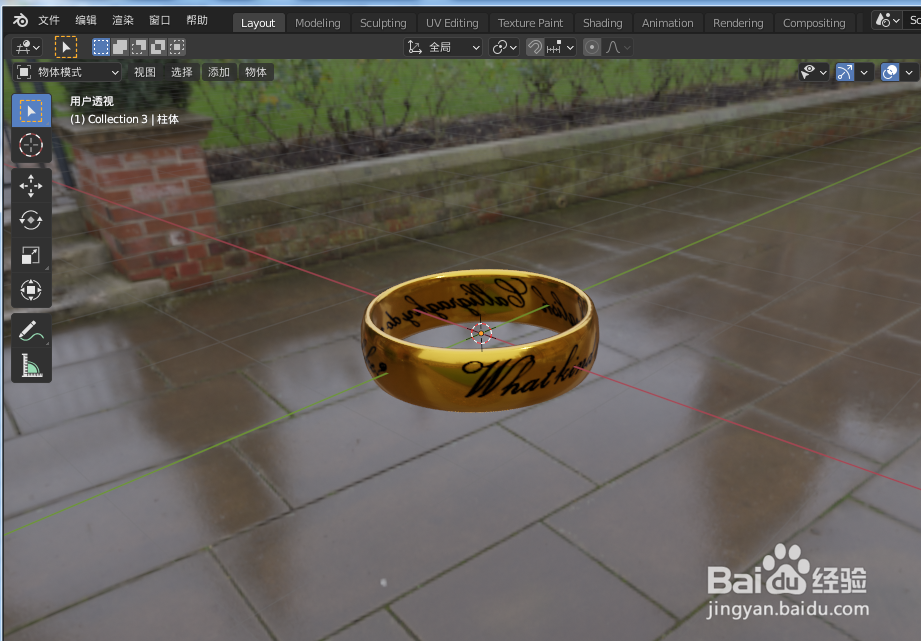Open the 选择 viewport menu
This screenshot has height=641, width=921.
[181, 72]
